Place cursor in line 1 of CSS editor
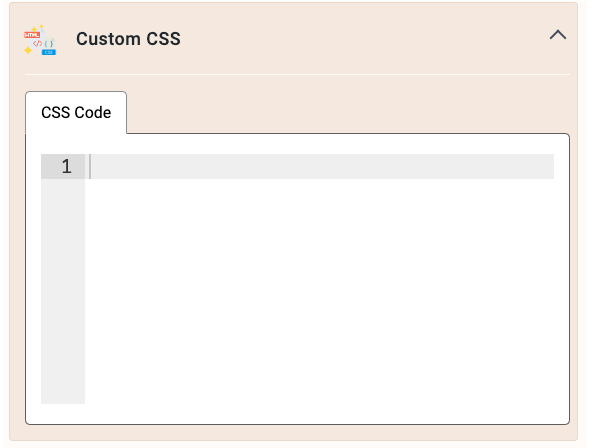 [320, 166]
